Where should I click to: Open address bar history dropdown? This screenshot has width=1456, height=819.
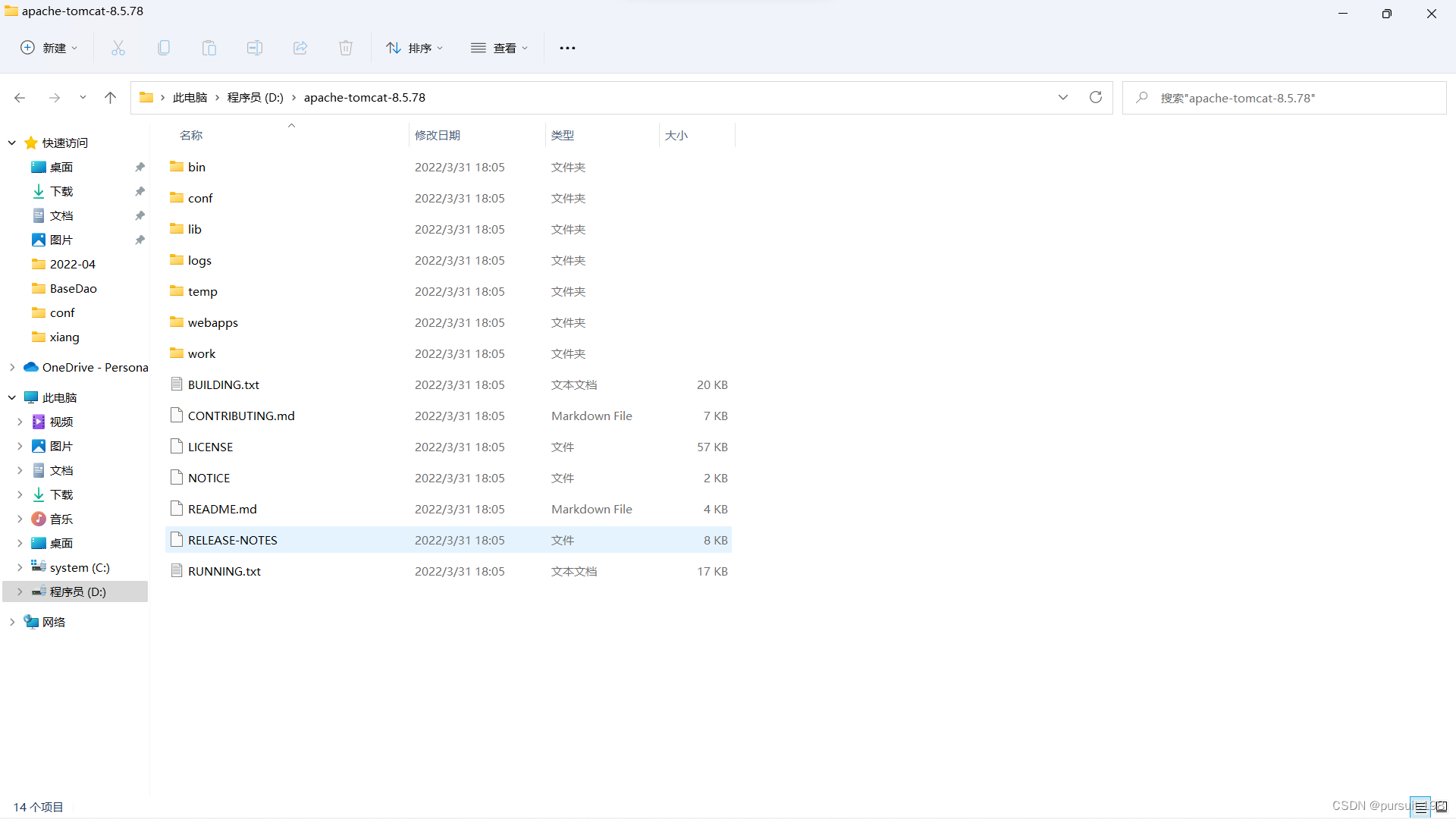[1063, 97]
